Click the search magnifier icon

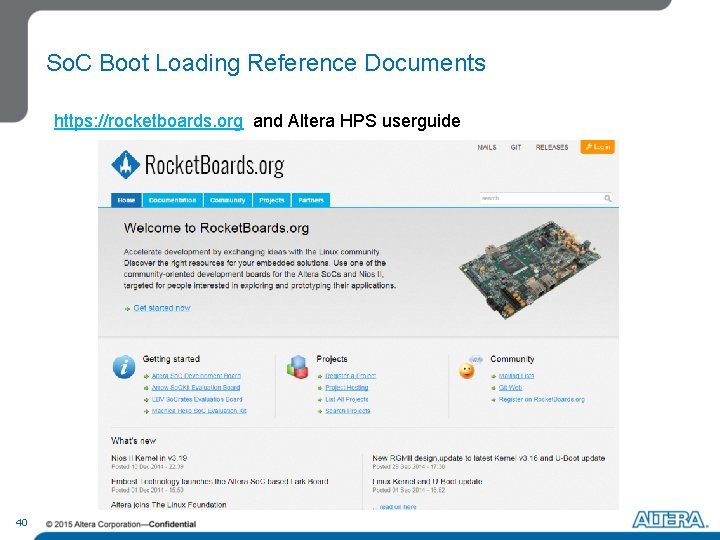(x=608, y=198)
